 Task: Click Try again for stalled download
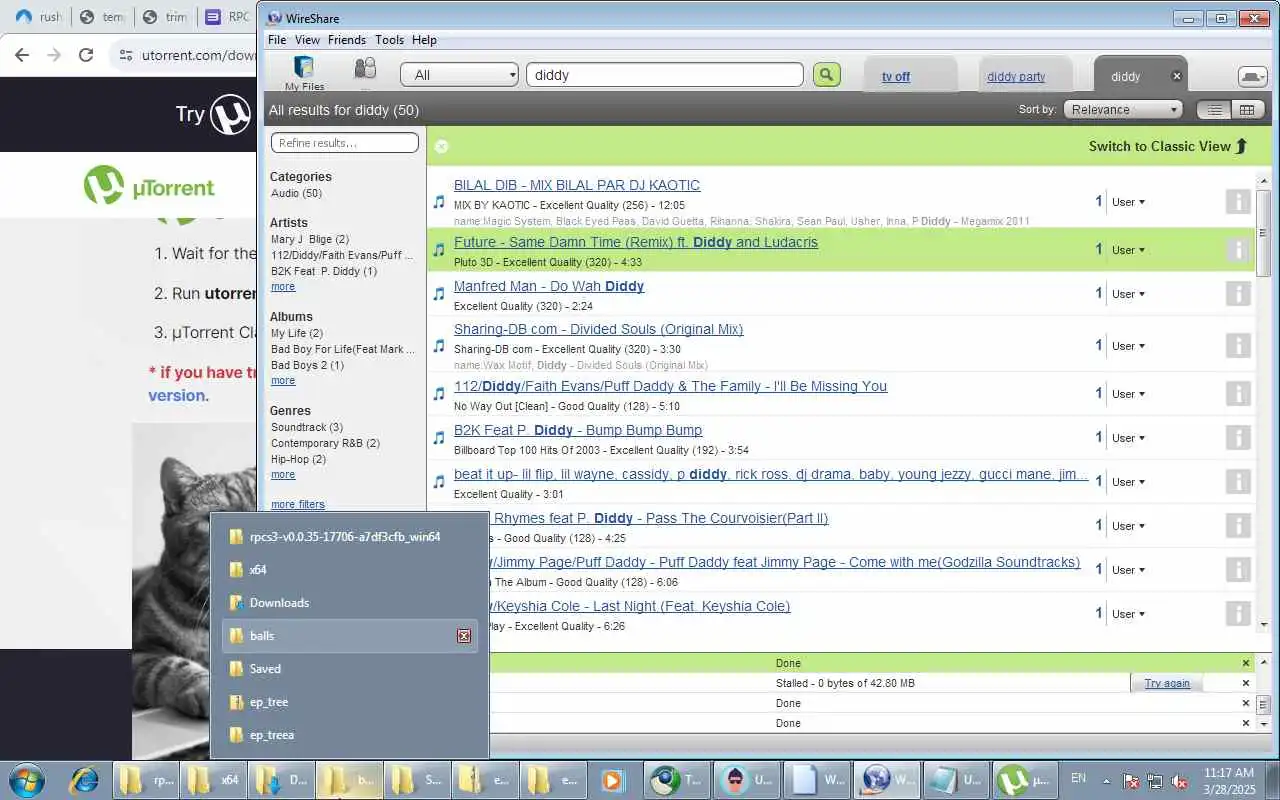pos(1167,683)
